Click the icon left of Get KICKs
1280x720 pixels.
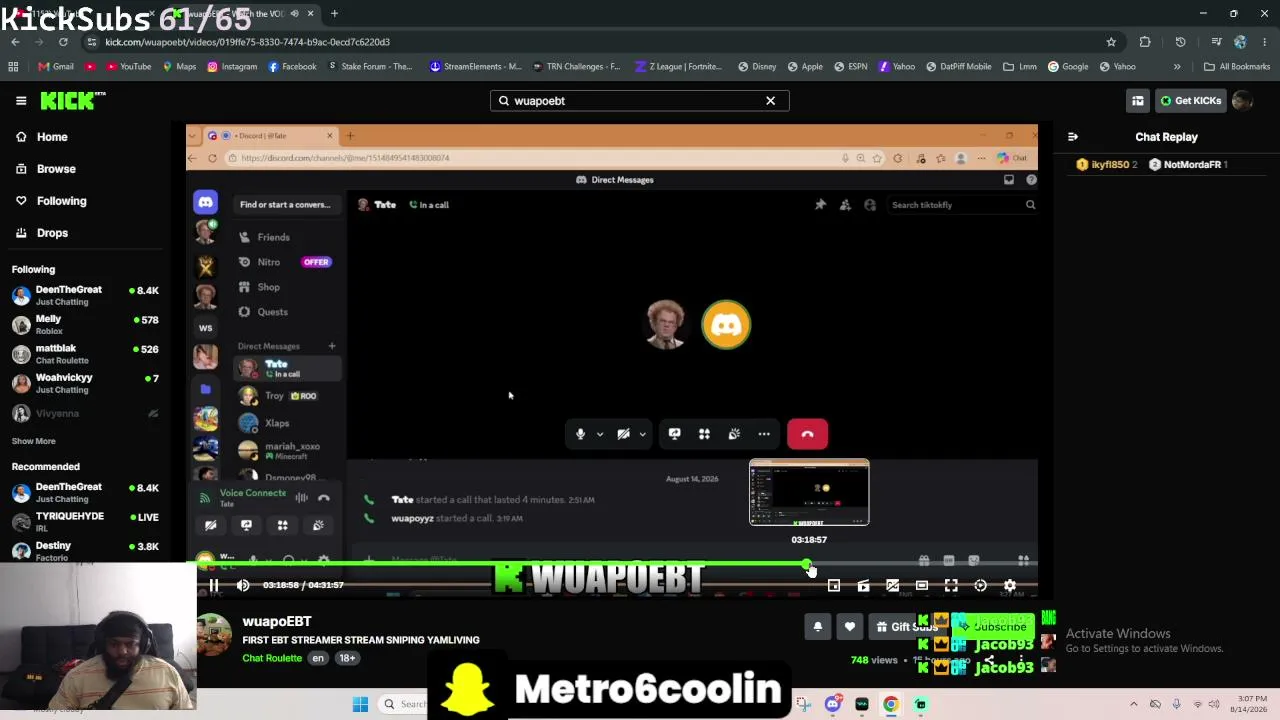pyautogui.click(x=1138, y=101)
